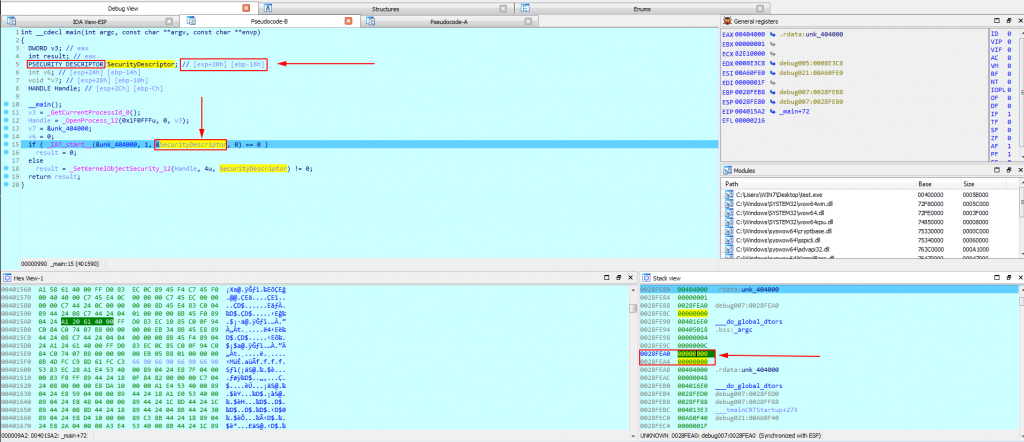
Task: Close the Enums tab
Action: coord(758,8)
